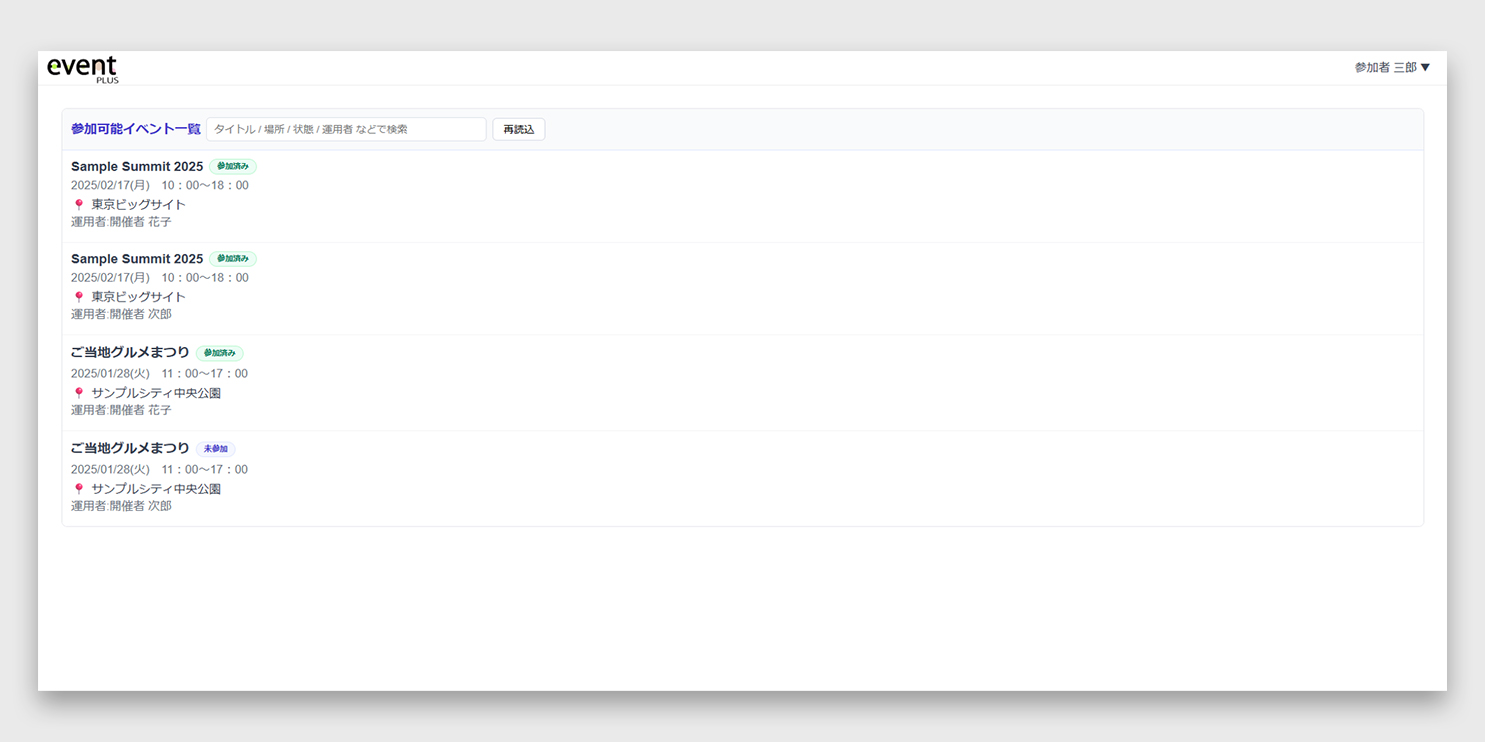Click 参加済み badge beside ご当地グルメまつり
Image resolution: width=1485 pixels, height=742 pixels.
pyautogui.click(x=220, y=353)
